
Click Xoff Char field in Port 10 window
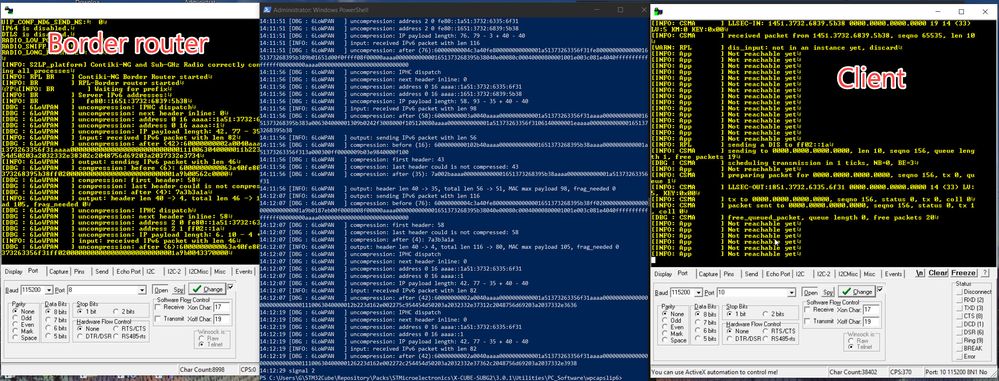point(872,321)
